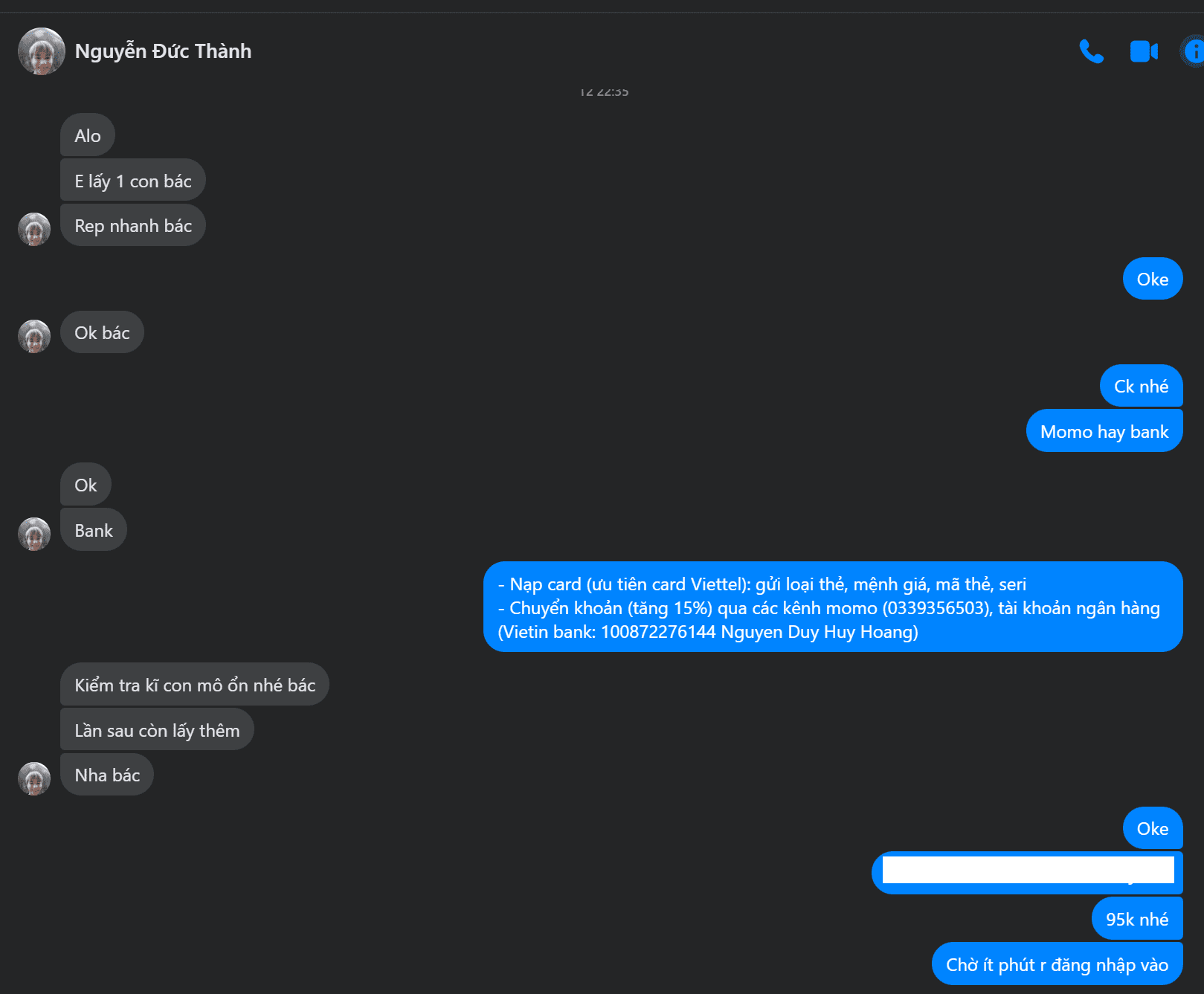Viewport: 1204px width, 994px height.
Task: Click the redacted white message bubble
Action: (1026, 871)
